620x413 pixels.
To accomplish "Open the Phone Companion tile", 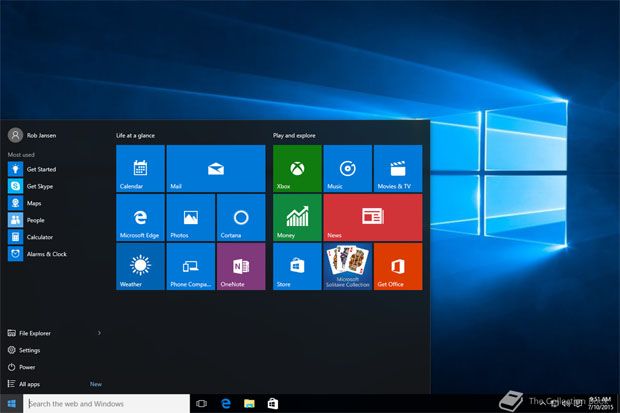I will pyautogui.click(x=191, y=267).
